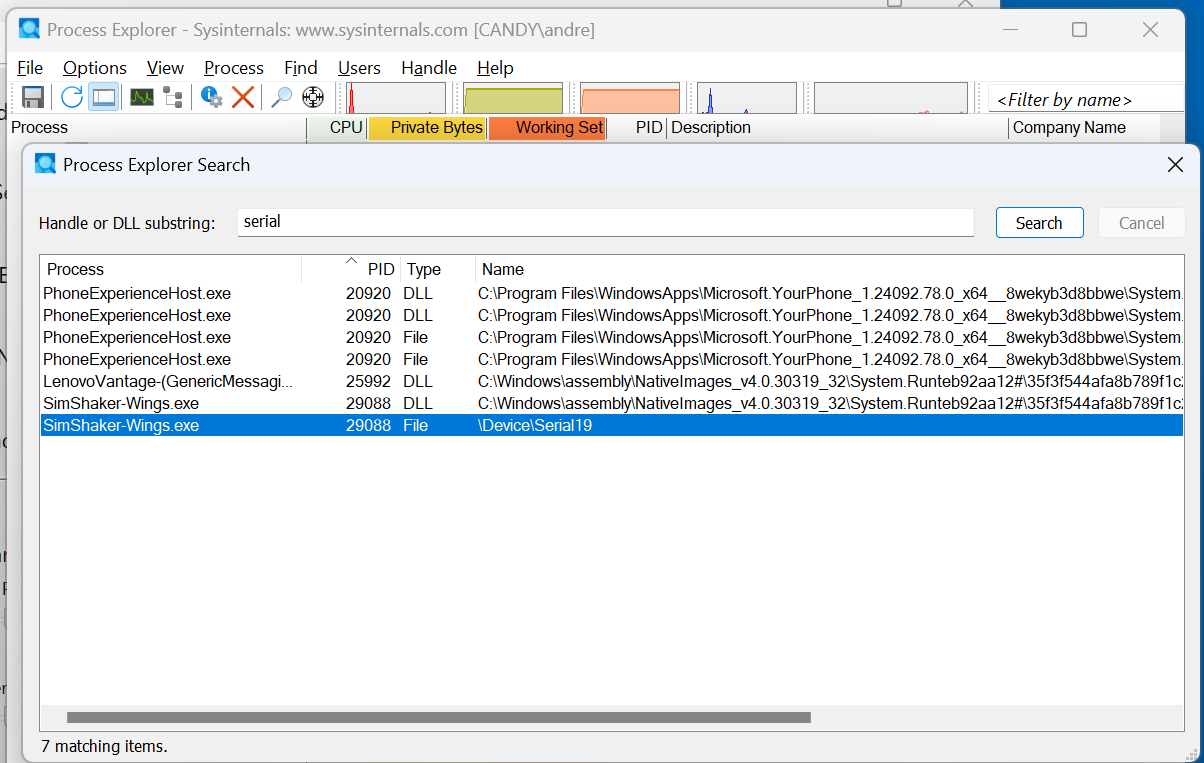Viewport: 1204px width, 763px height.
Task: Toggle the process tree view icon
Action: click(x=173, y=97)
